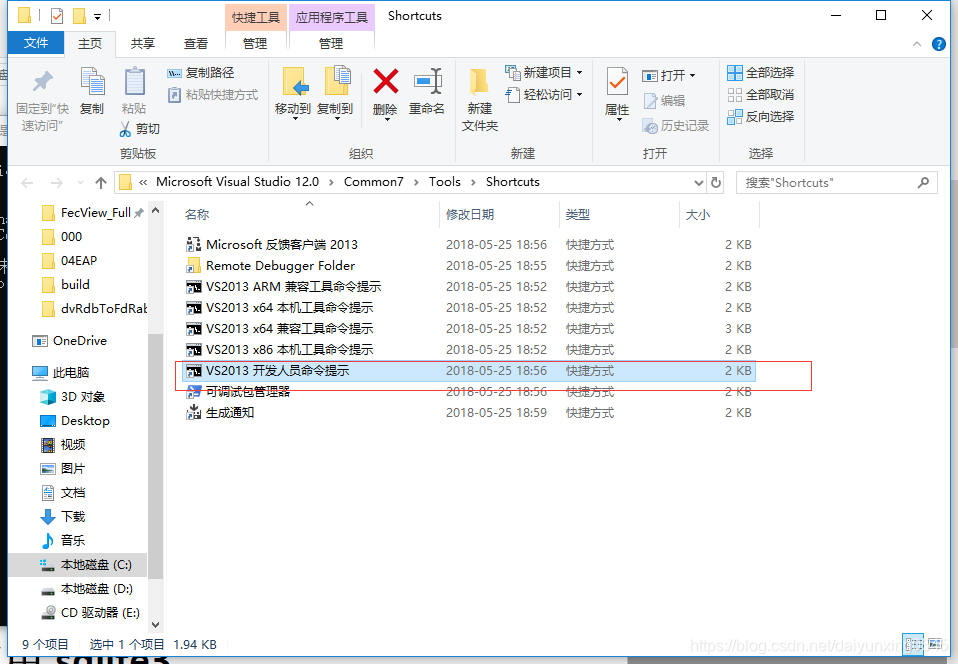Click Tools in the address breadcrumb

pyautogui.click(x=444, y=182)
